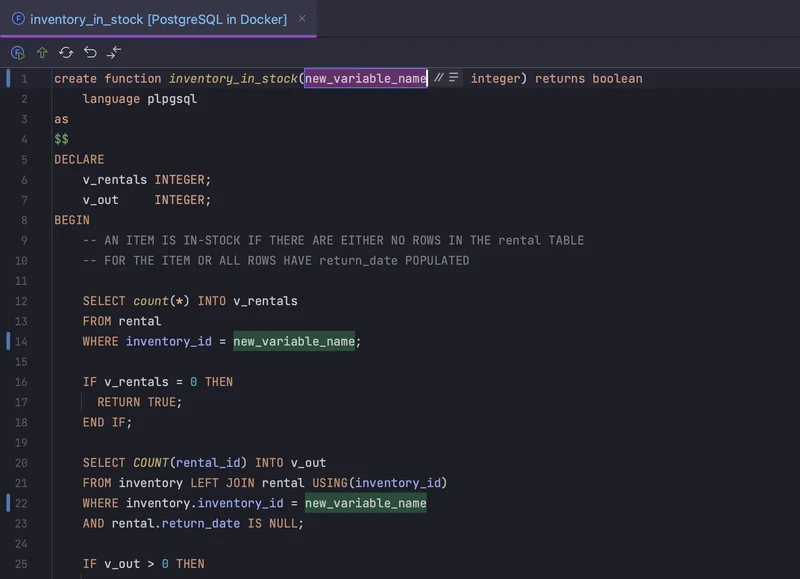Click the undo arrow toolbar icon
Screen dimensions: 800x579
pos(88,52)
